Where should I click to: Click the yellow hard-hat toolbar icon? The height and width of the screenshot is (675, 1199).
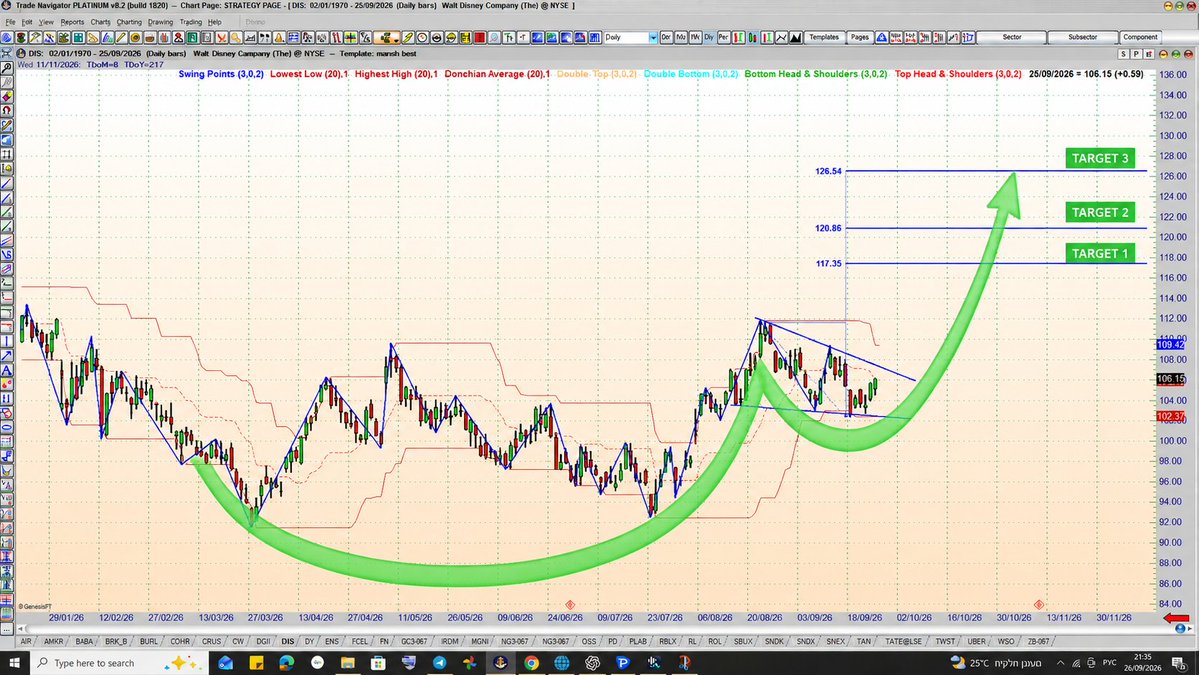451,37
